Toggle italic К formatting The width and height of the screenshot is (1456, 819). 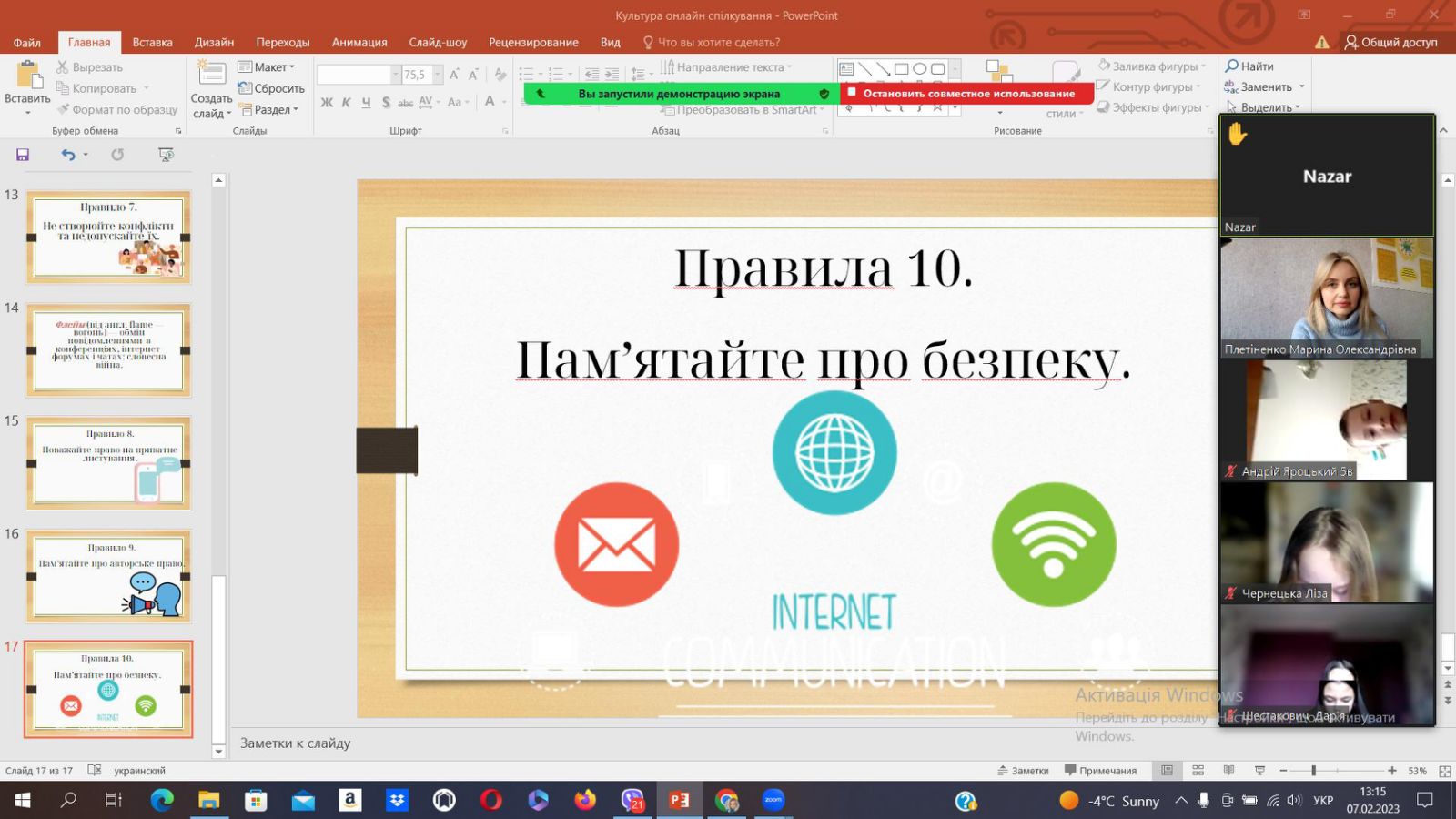pyautogui.click(x=346, y=103)
